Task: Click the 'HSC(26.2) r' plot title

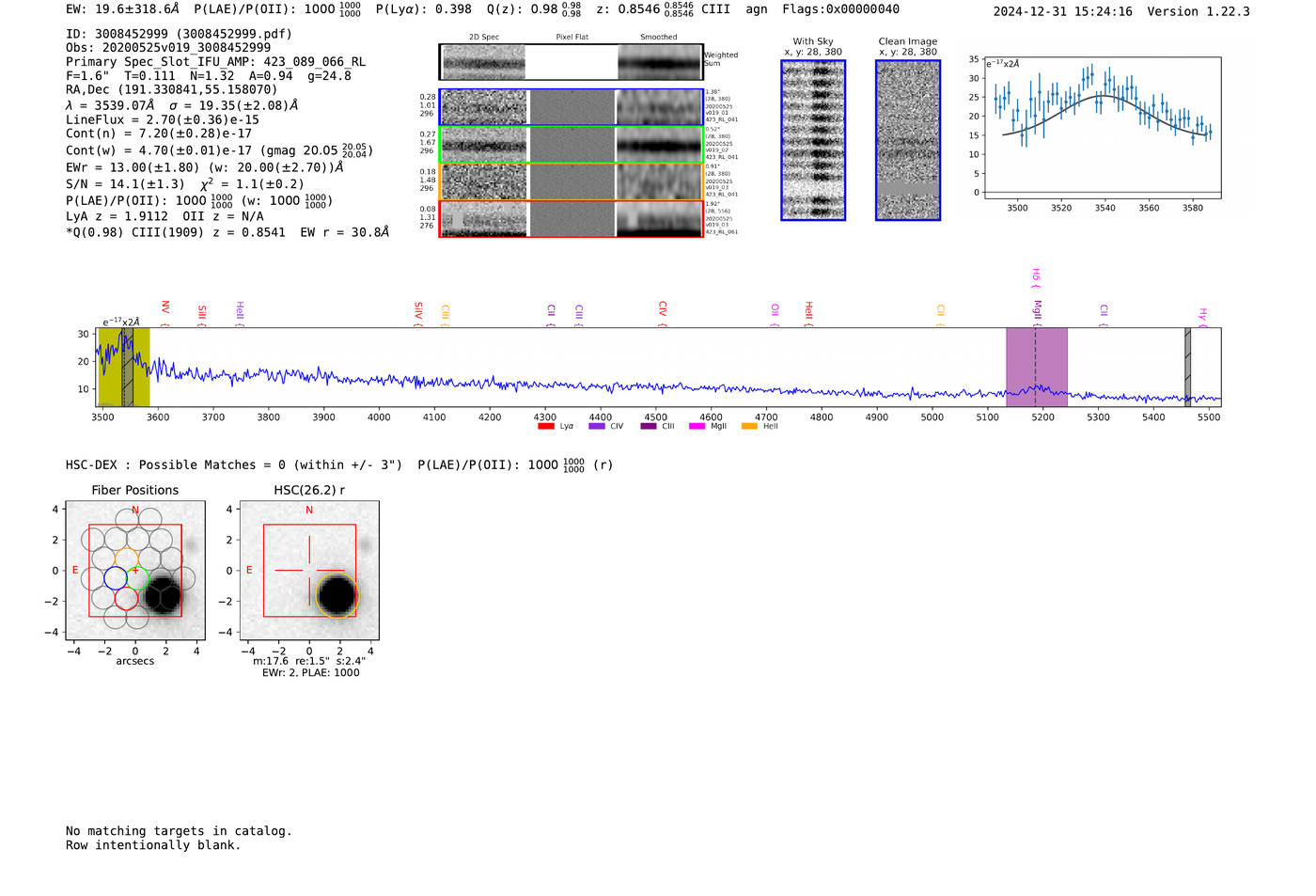Action: (309, 491)
